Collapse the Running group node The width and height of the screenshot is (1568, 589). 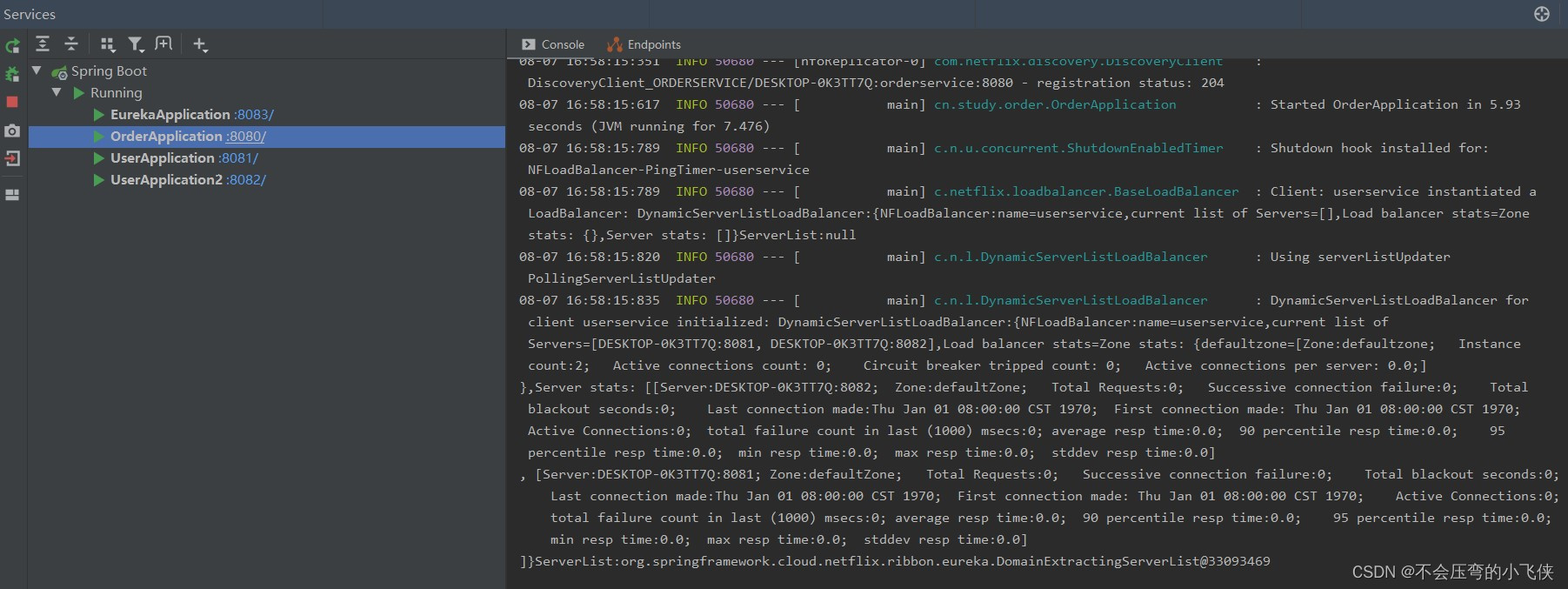[57, 92]
